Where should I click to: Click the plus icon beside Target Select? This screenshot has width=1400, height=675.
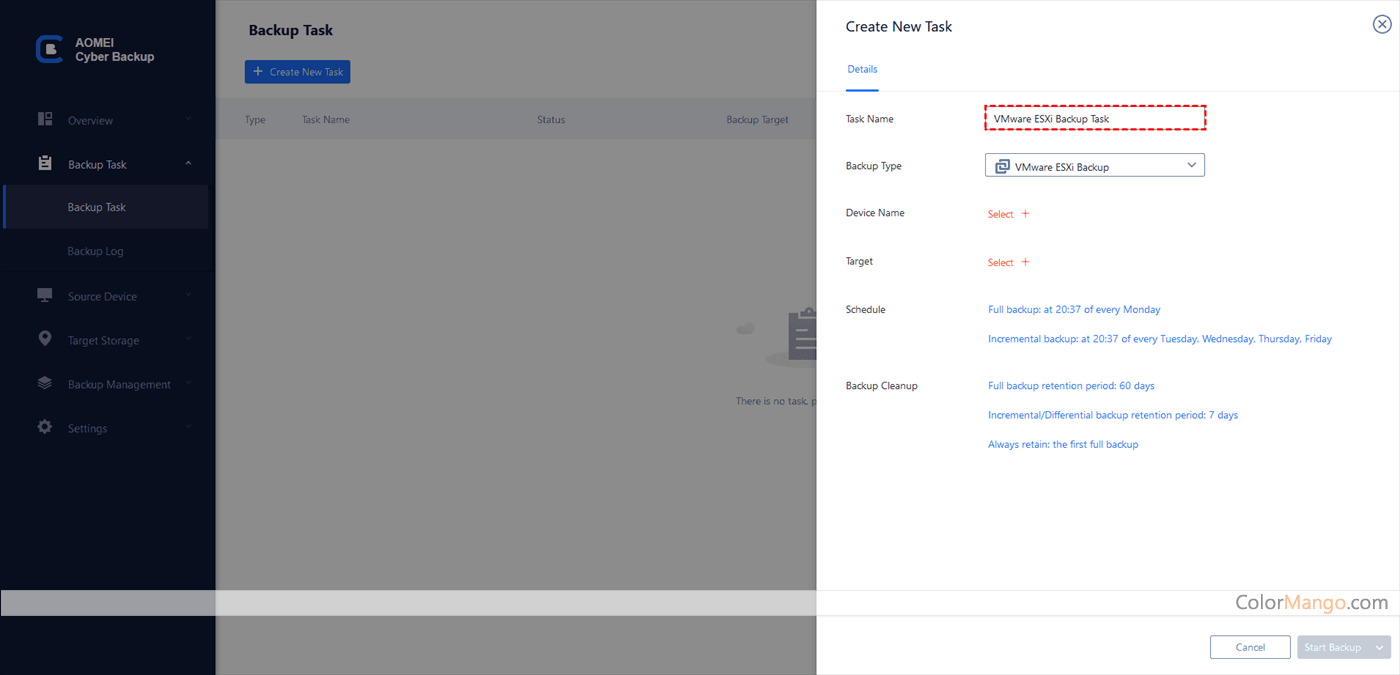coord(1025,262)
